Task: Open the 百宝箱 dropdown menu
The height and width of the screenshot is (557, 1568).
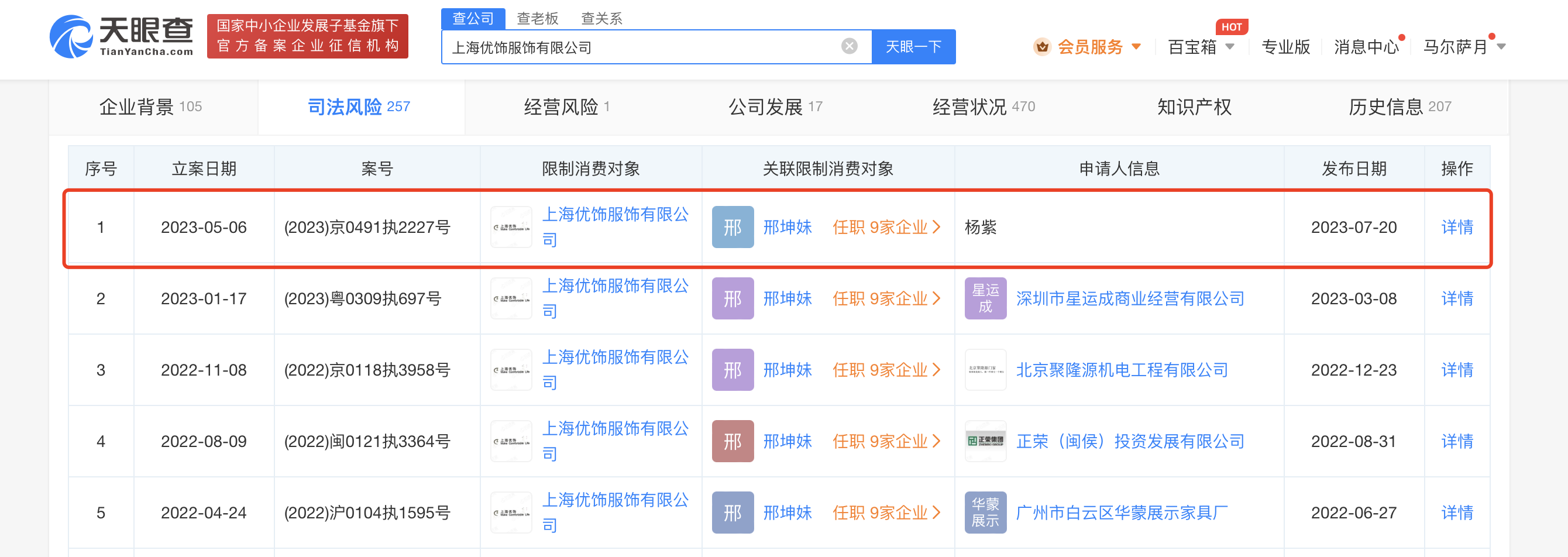Action: (x=1229, y=47)
